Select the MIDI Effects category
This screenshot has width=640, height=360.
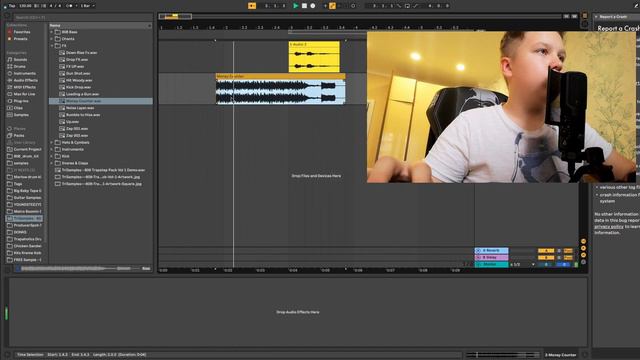click(x=24, y=87)
